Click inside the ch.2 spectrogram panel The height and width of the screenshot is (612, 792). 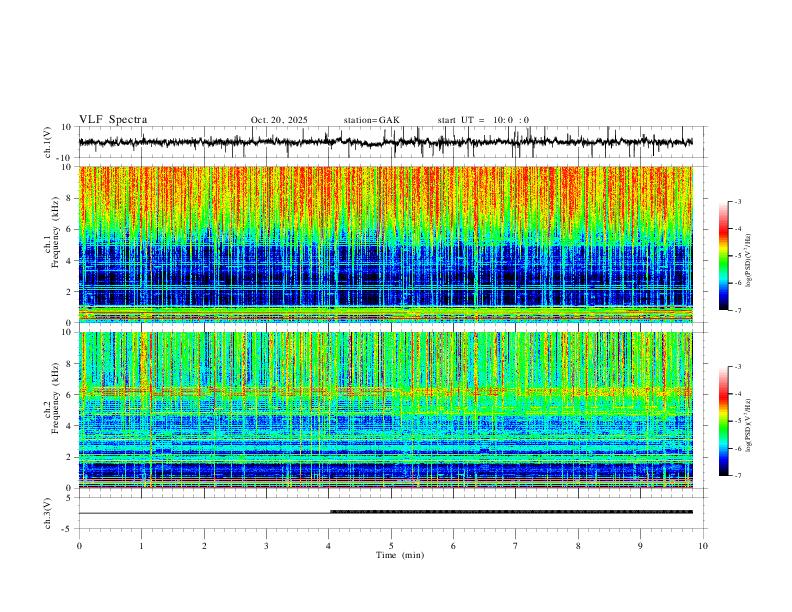click(x=385, y=410)
